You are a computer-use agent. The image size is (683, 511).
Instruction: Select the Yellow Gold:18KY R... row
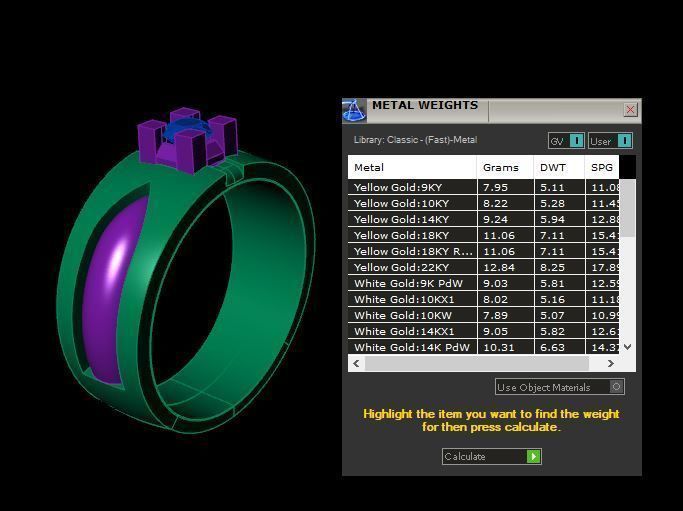point(483,251)
